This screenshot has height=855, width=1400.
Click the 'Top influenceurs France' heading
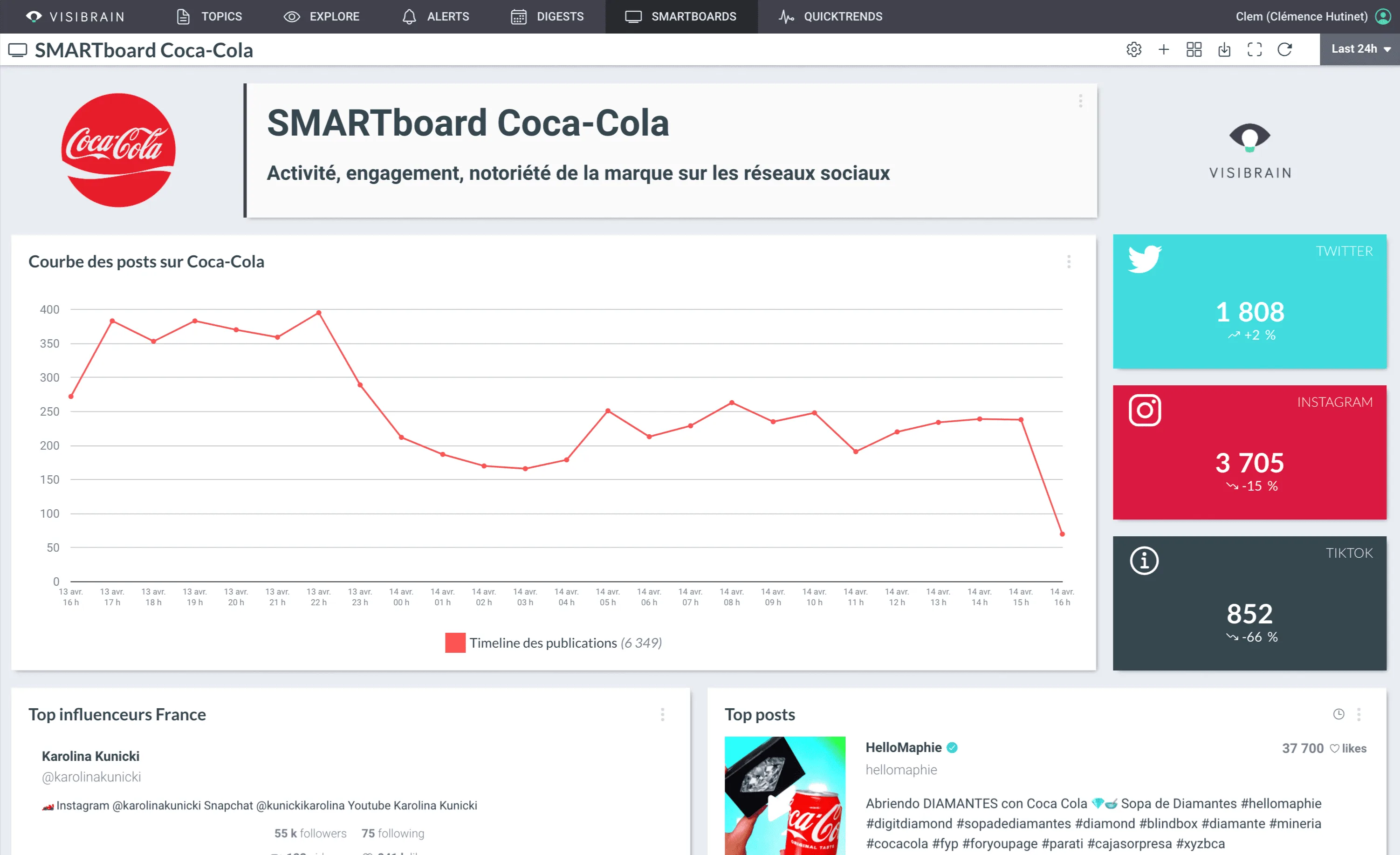117,715
